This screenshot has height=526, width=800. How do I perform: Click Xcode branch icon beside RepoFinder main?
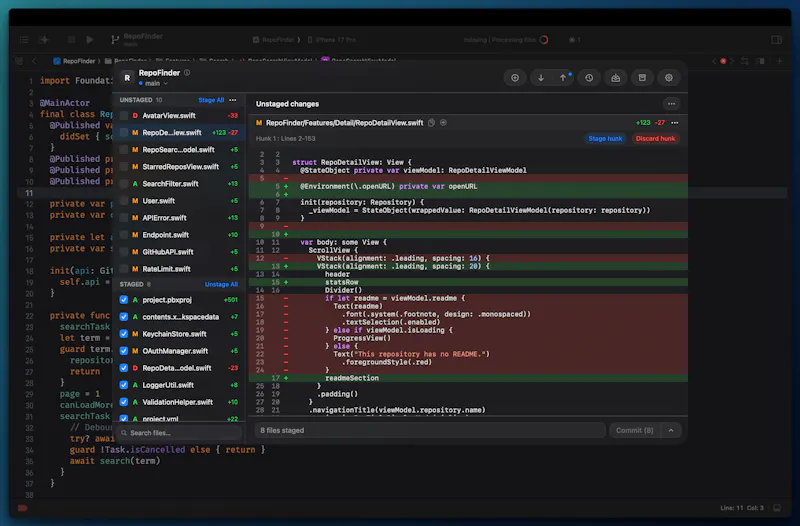click(115, 39)
